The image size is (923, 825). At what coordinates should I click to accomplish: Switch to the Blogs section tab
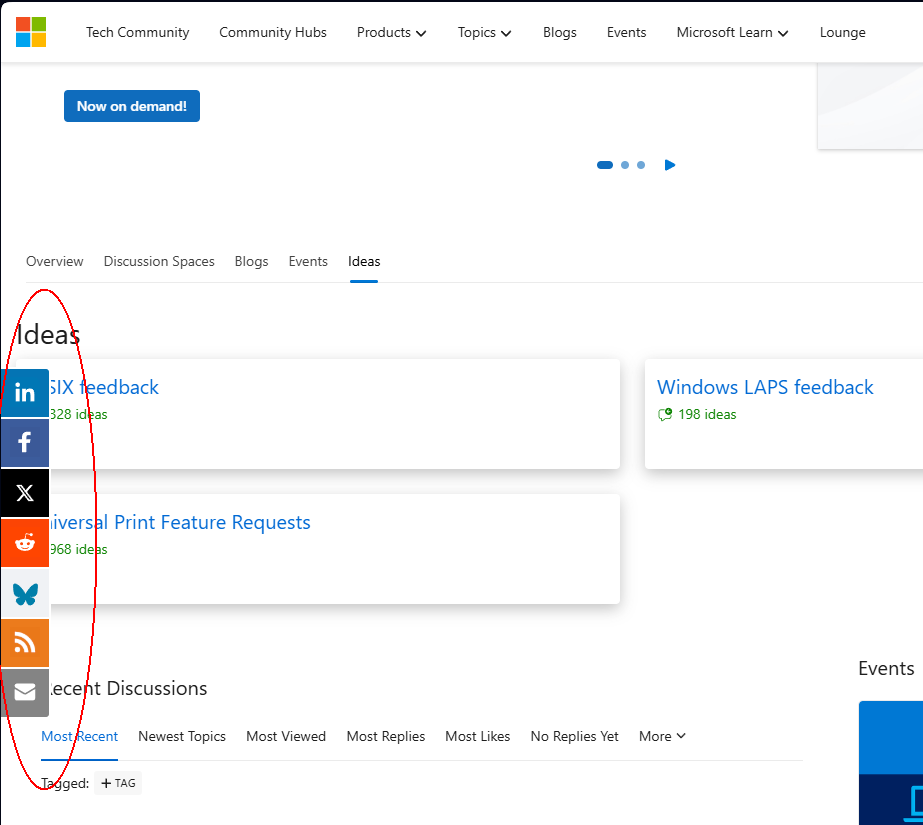[251, 261]
